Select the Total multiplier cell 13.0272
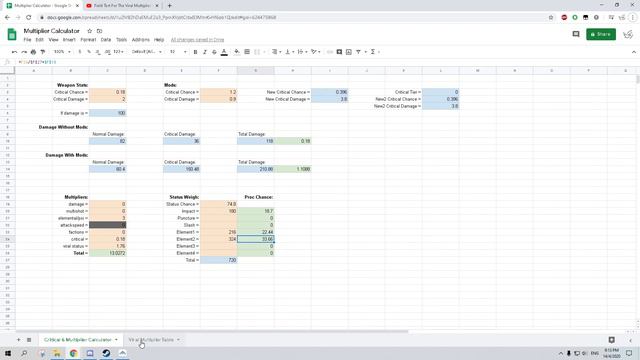640x360 pixels. (x=107, y=253)
